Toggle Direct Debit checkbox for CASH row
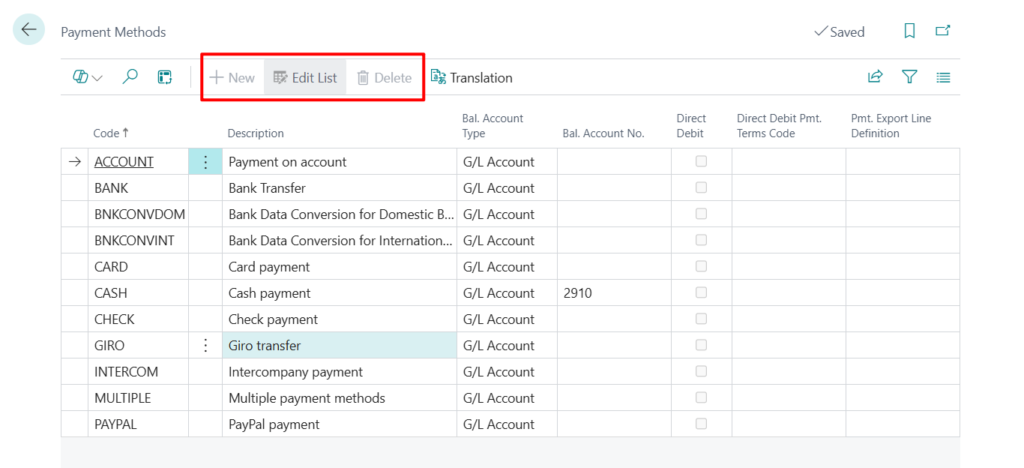Viewport: 1024px width, 468px height. [701, 293]
